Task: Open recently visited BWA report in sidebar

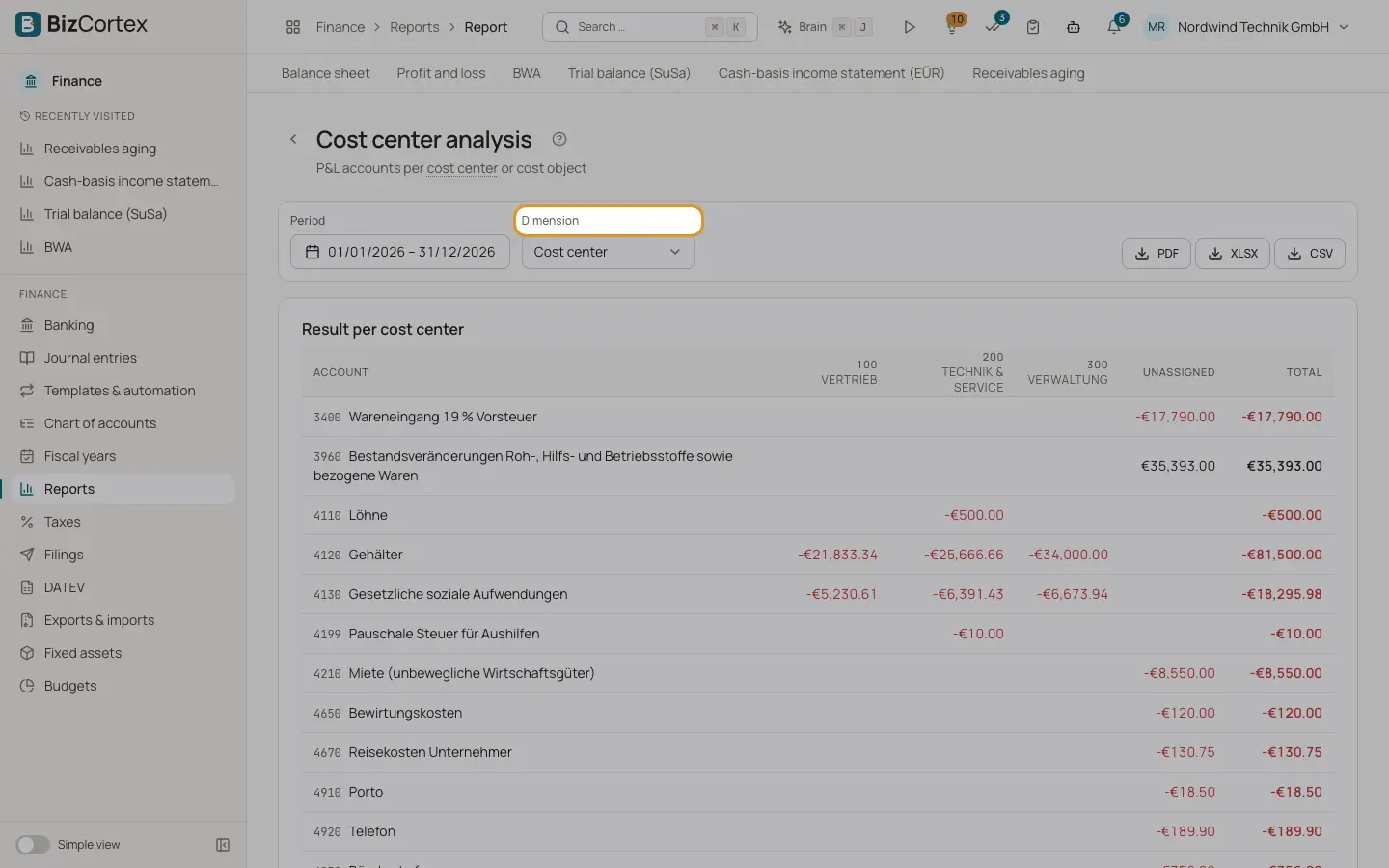Action: tap(123, 247)
